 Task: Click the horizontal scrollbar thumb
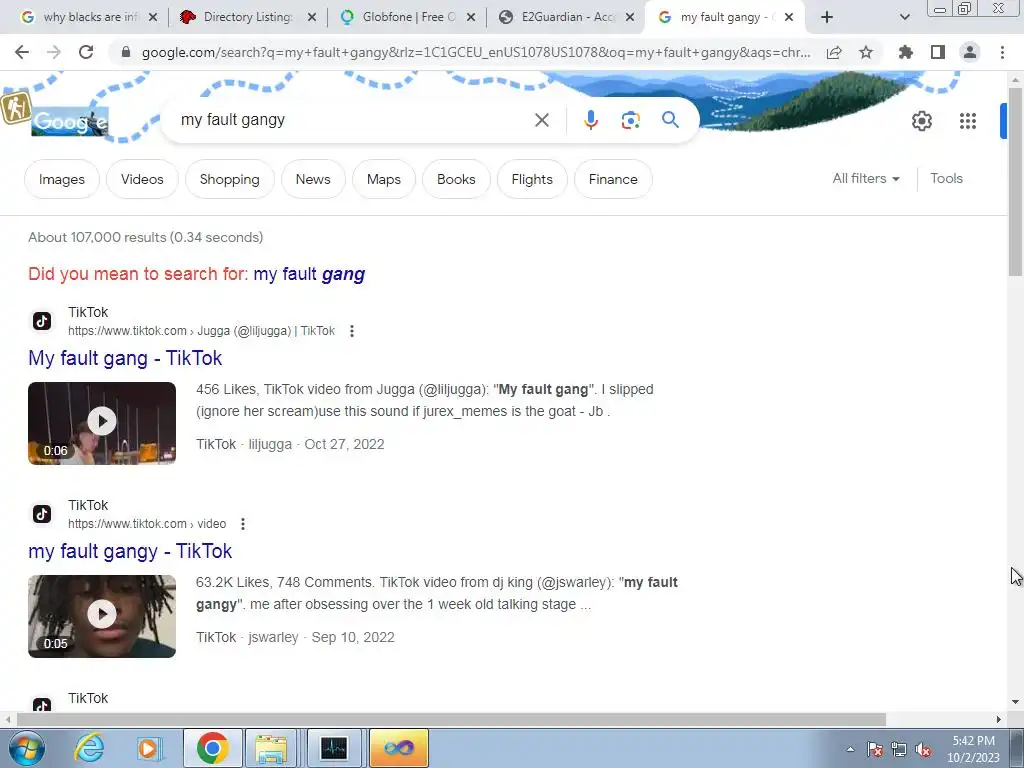(x=451, y=719)
